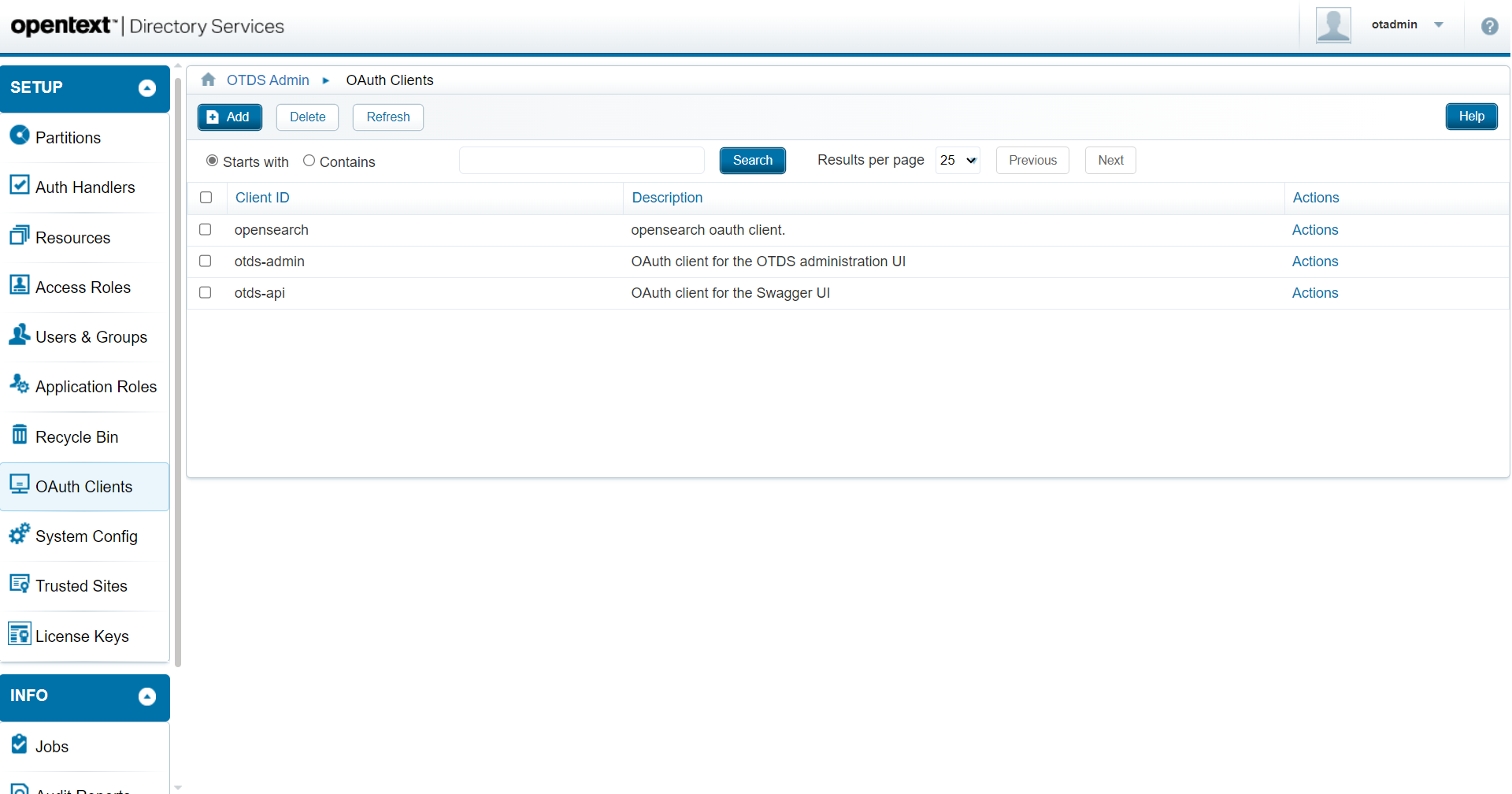Go to License Keys menu item

point(82,636)
